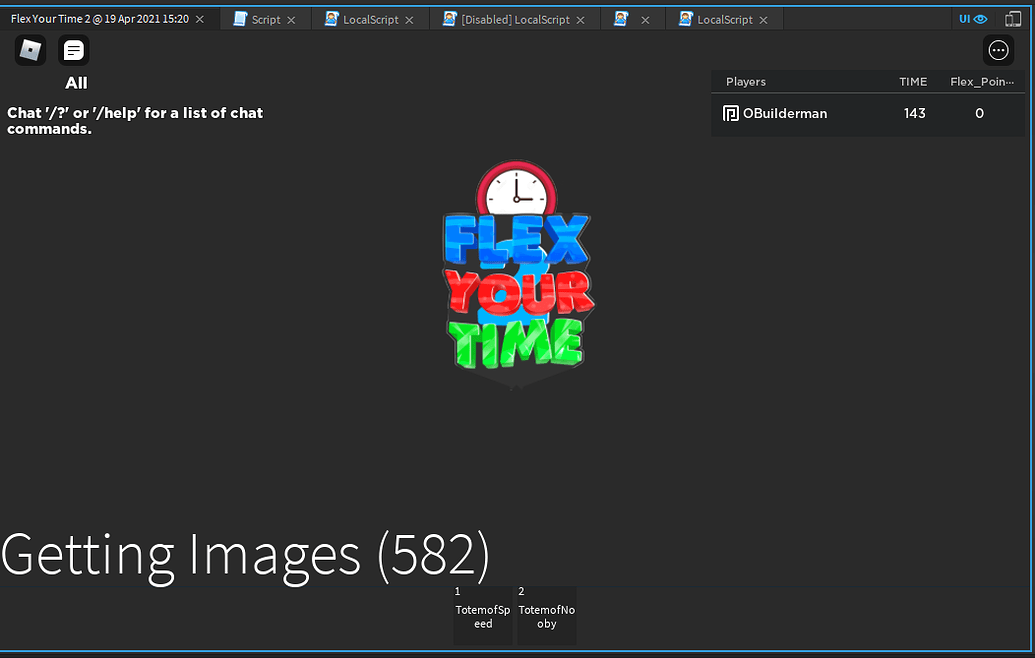Open the device emulator icon
Image resolution: width=1035 pixels, height=658 pixels.
pos(1013,19)
